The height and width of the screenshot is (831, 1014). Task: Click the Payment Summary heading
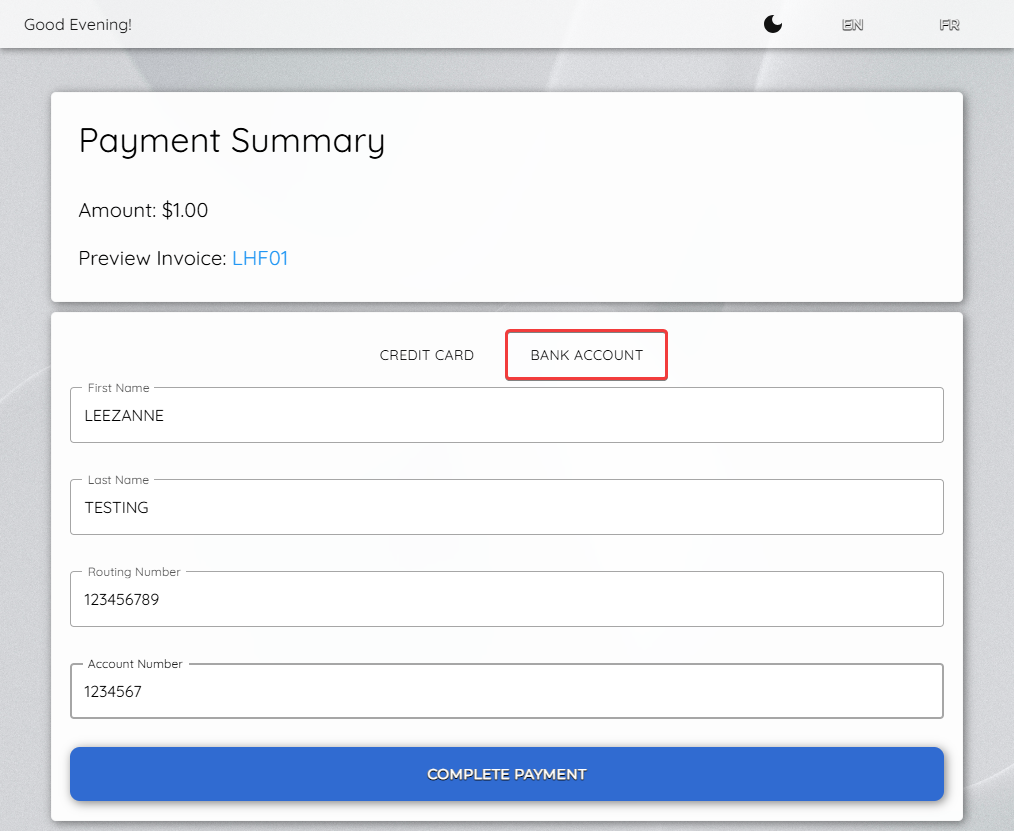[x=231, y=140]
